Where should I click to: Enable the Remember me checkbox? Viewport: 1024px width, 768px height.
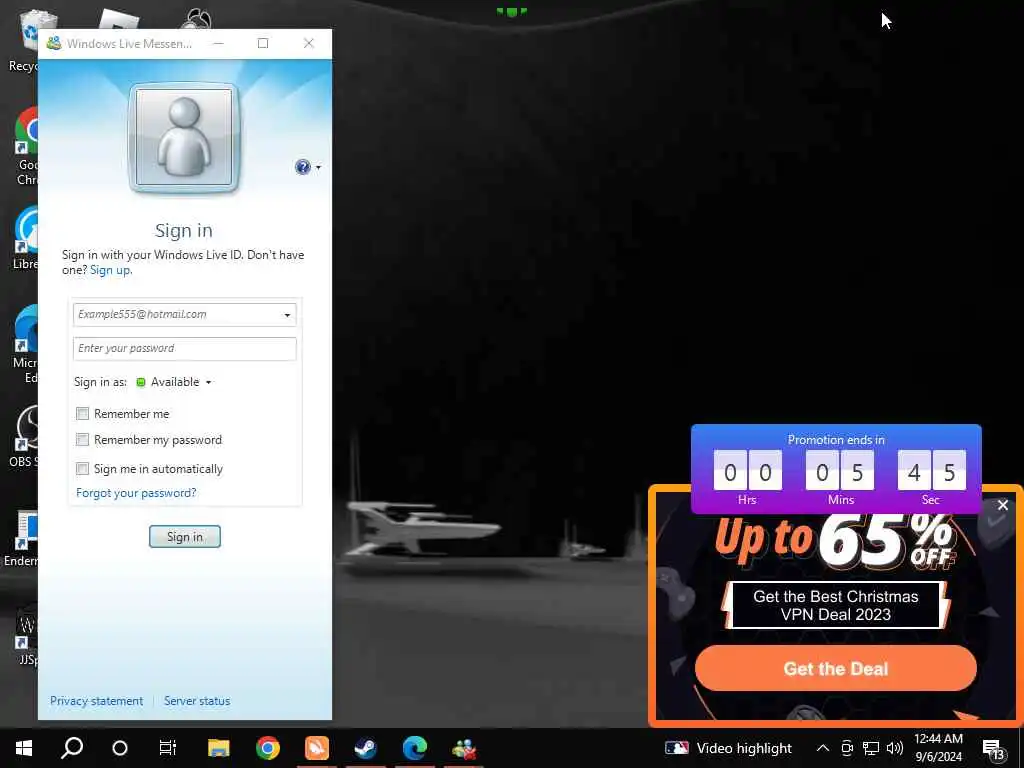click(x=82, y=413)
